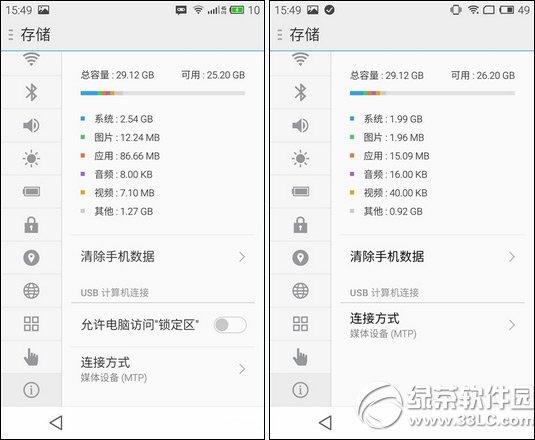Tap the back triangle in left screenshot
Image resolution: width=535 pixels, height=440 pixels.
(x=56, y=423)
